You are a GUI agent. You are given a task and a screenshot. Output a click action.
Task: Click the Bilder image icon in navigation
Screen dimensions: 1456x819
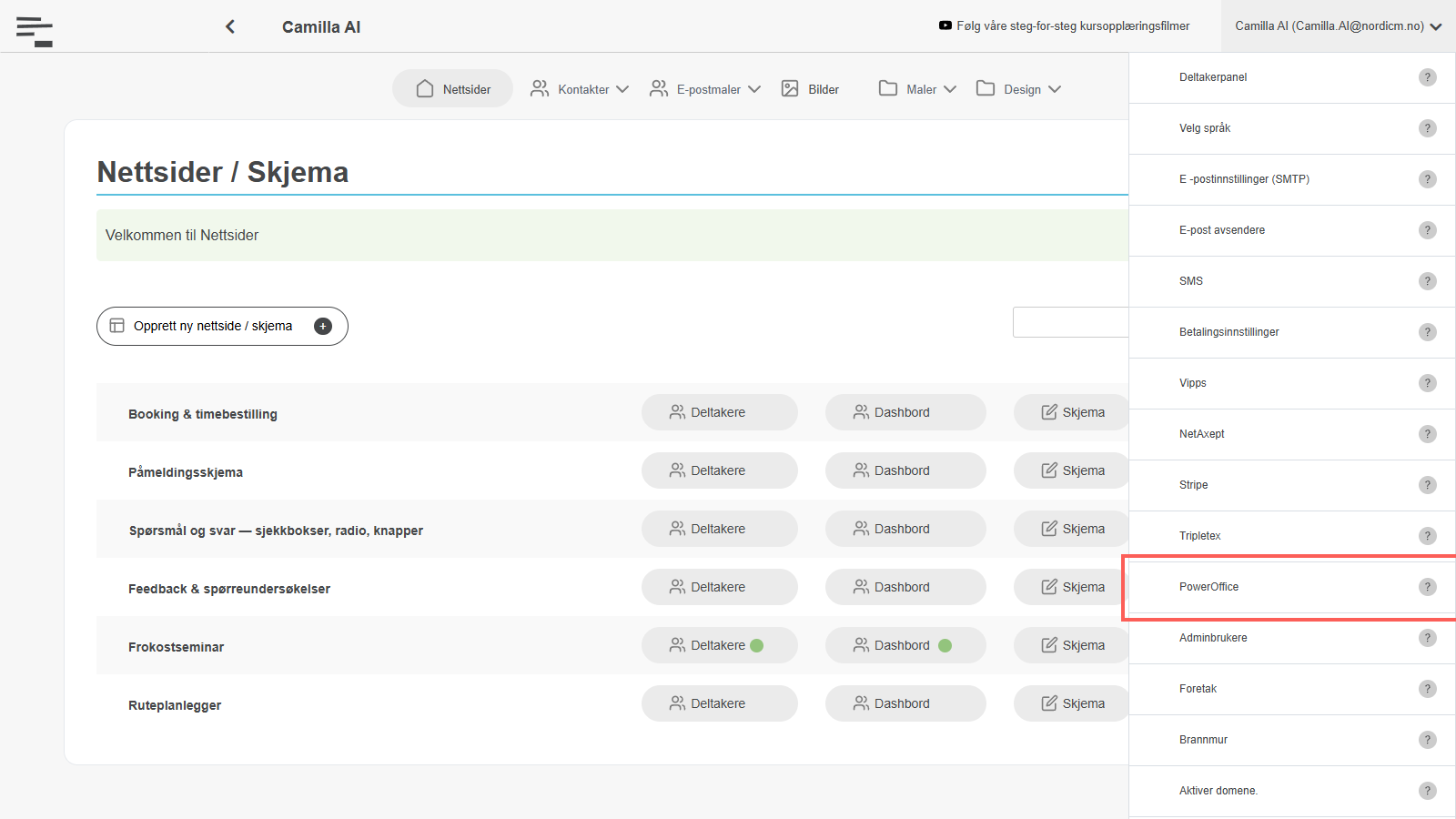790,88
